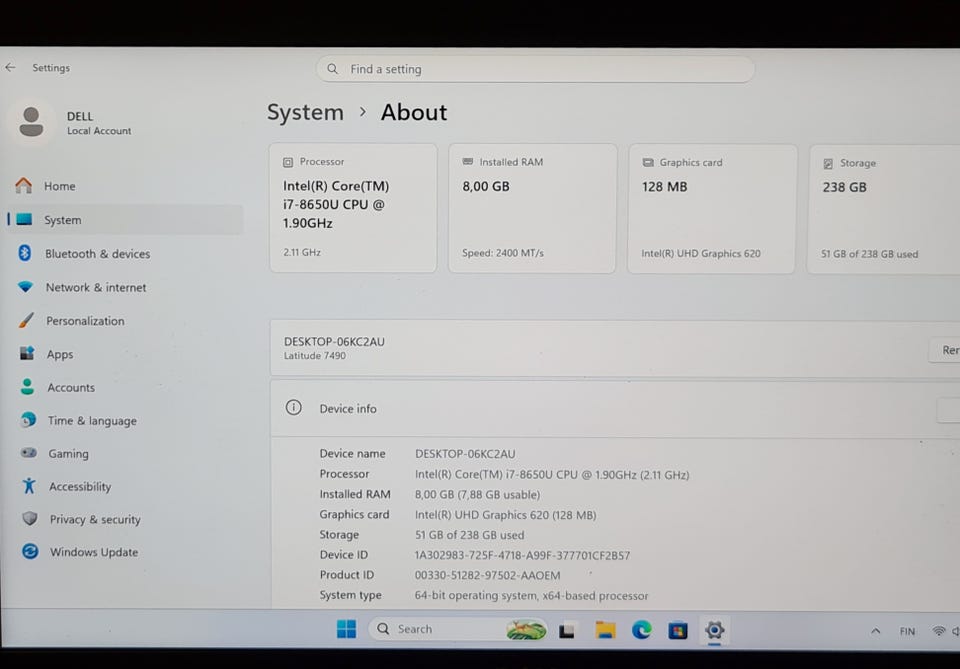This screenshot has width=960, height=669.
Task: Select System in the sidebar
Action: 125,220
